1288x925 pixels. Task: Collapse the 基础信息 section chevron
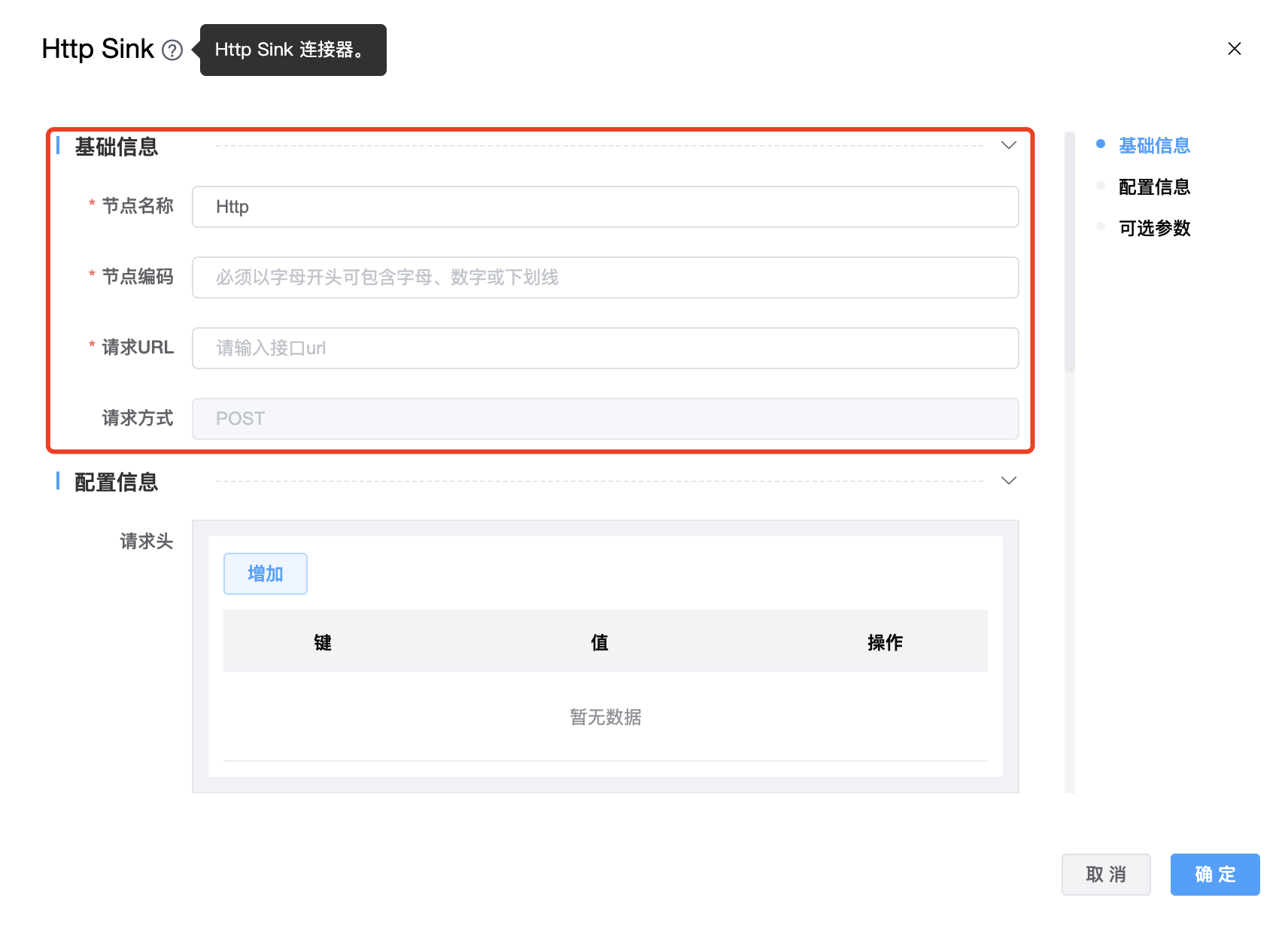[1008, 145]
